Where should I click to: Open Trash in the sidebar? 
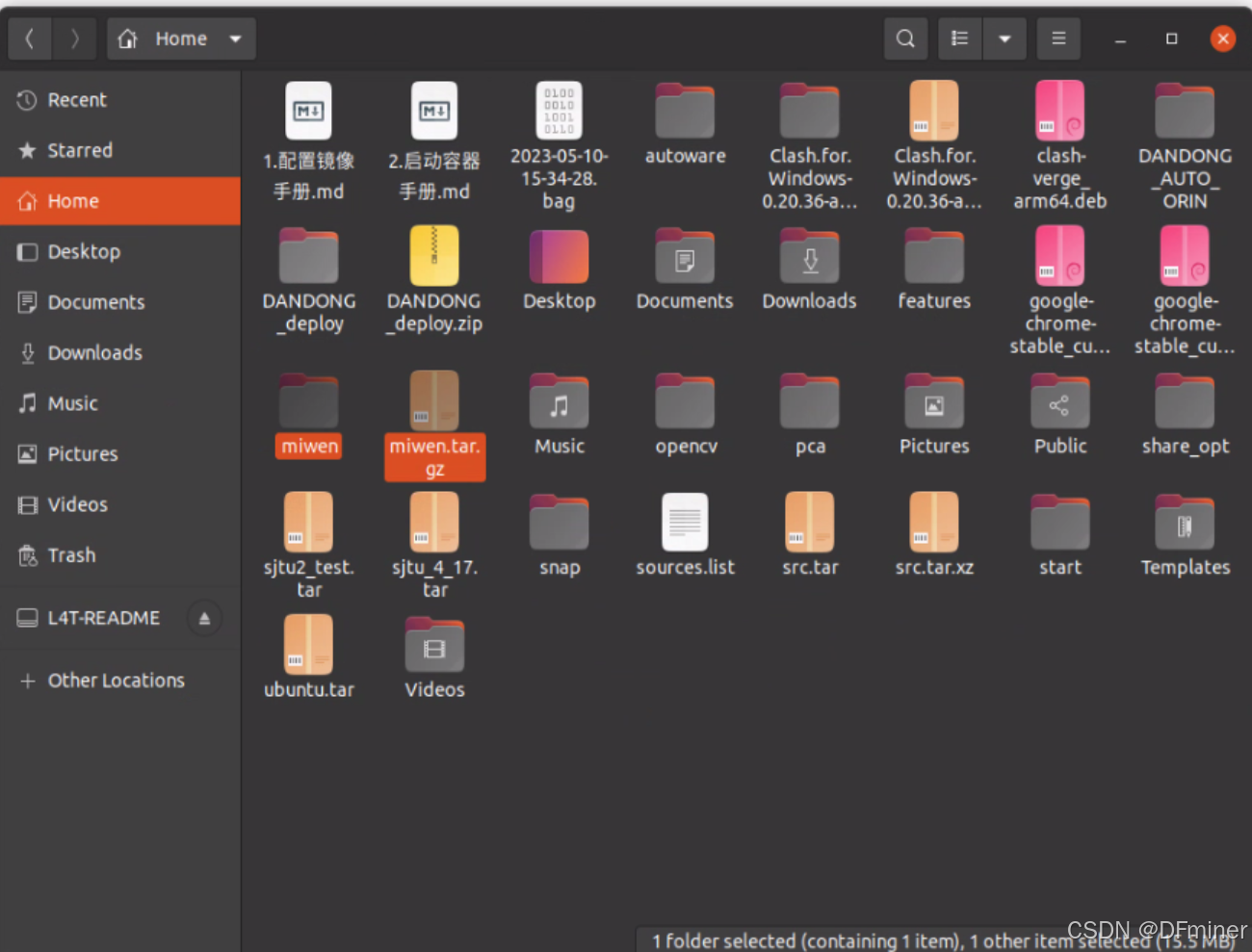(x=120, y=555)
